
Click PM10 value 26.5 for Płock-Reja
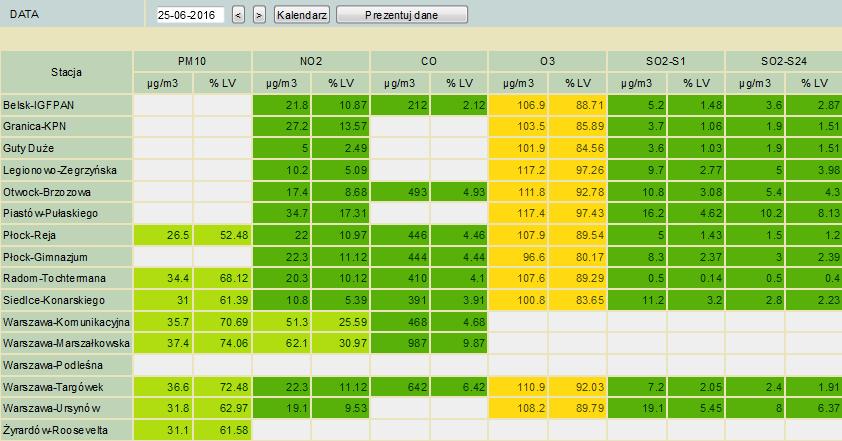[x=163, y=235]
